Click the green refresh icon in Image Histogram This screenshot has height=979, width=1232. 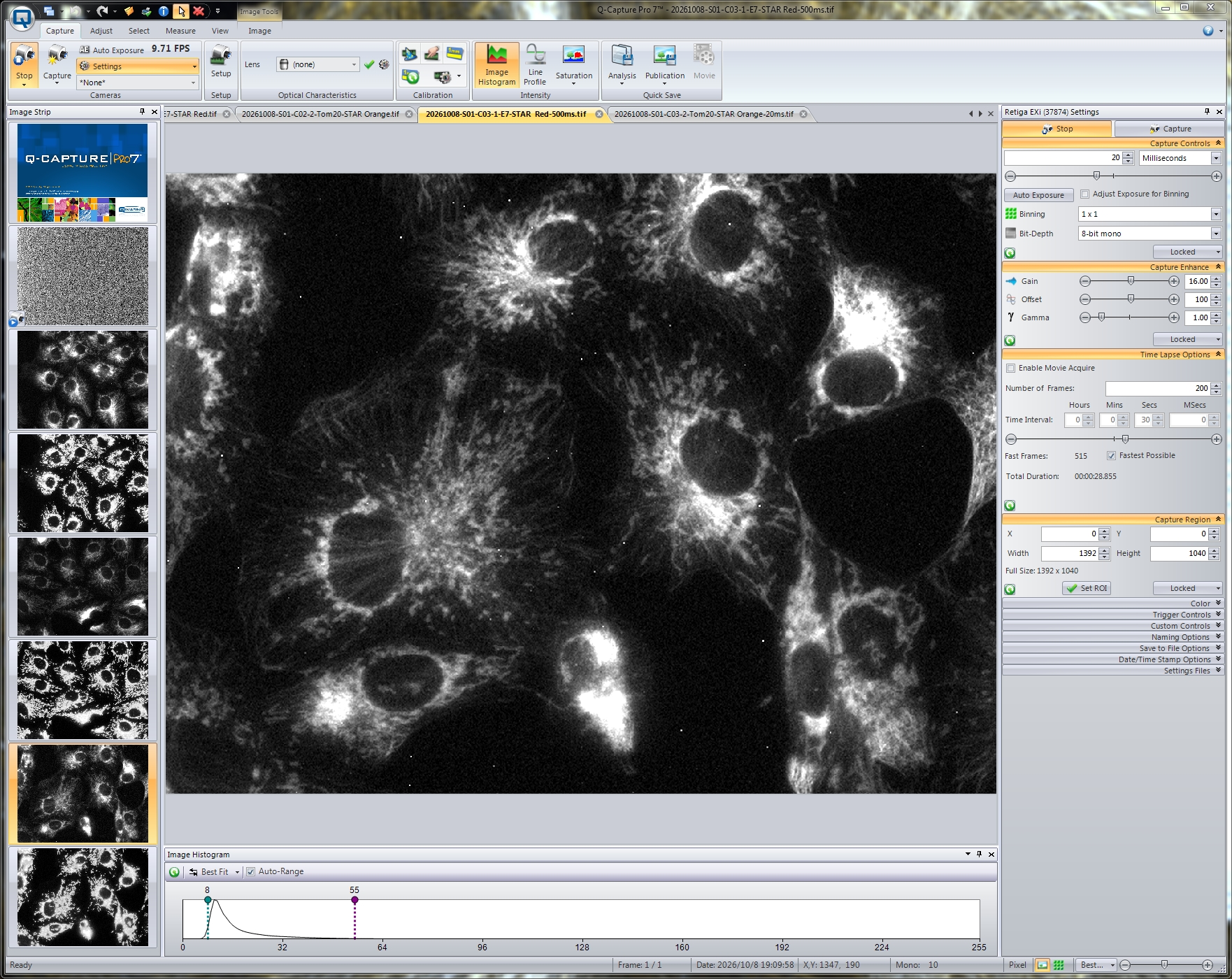[175, 872]
